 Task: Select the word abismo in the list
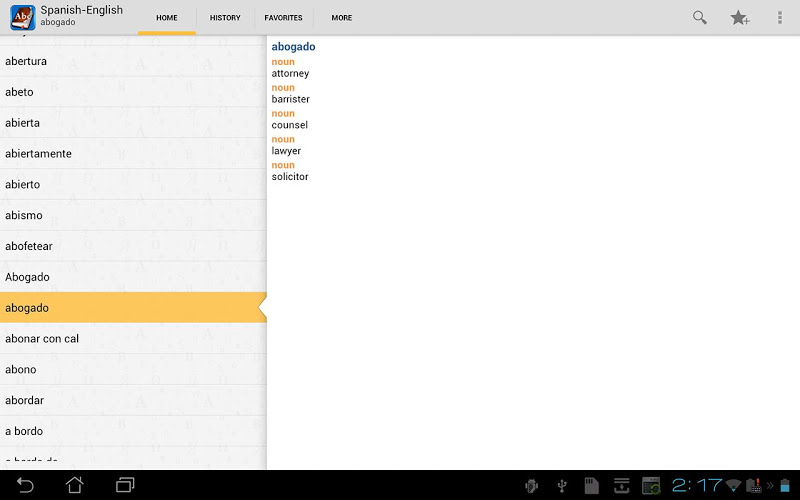[133, 215]
